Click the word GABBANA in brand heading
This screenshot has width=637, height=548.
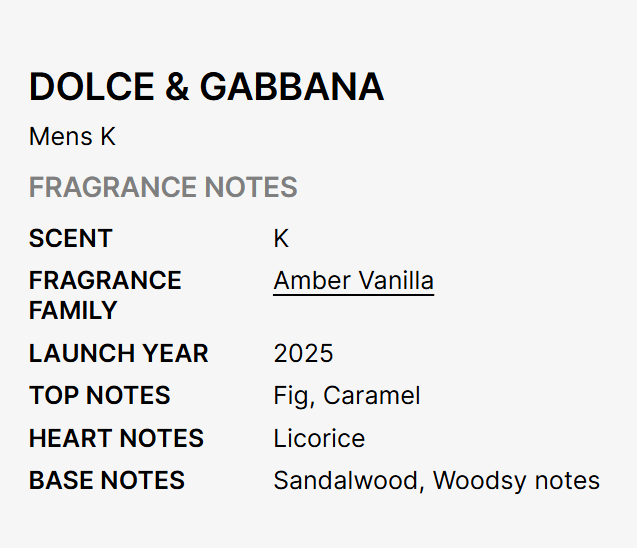coord(292,88)
